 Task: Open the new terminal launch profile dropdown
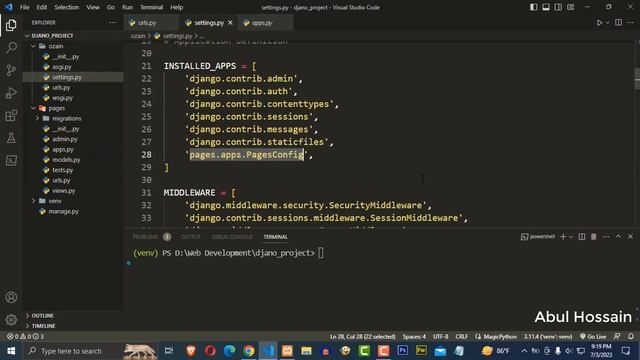coord(571,237)
